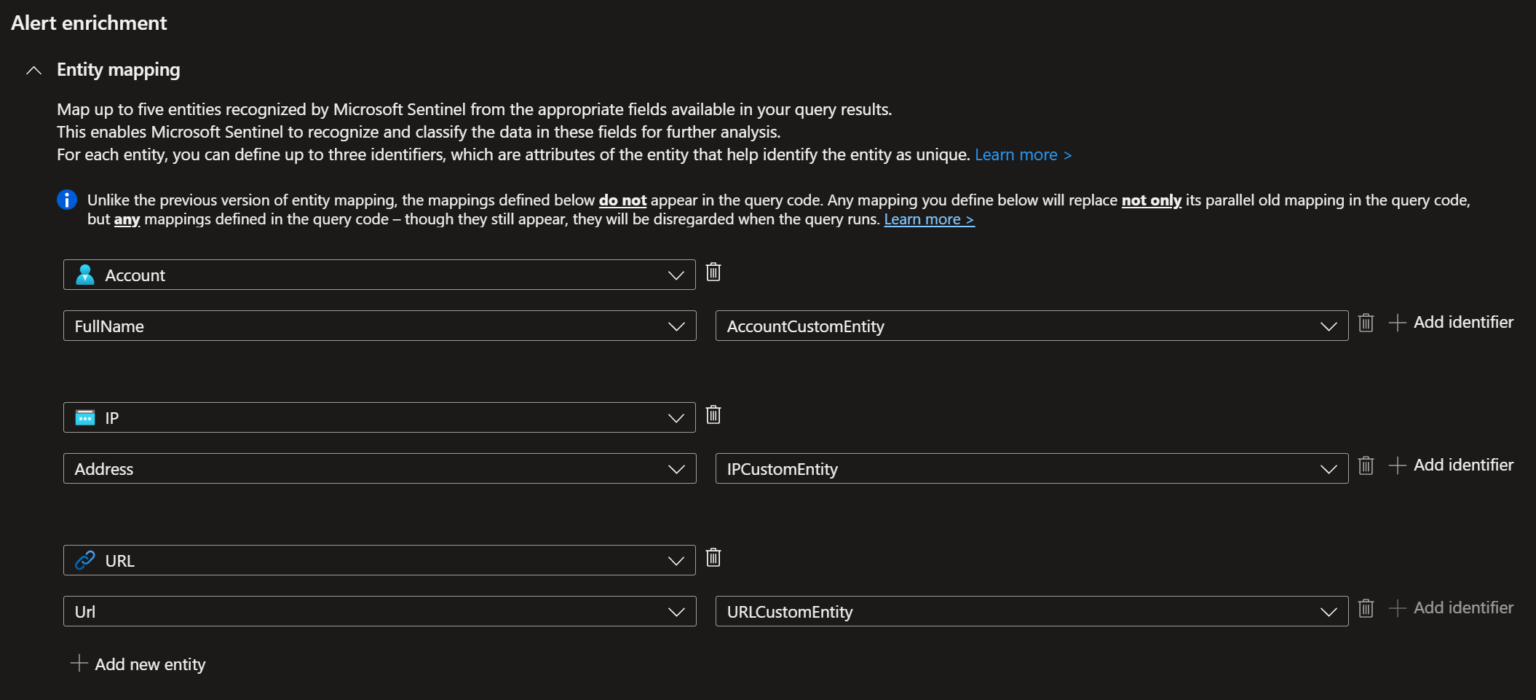Click the IP entity type icon

tap(85, 417)
